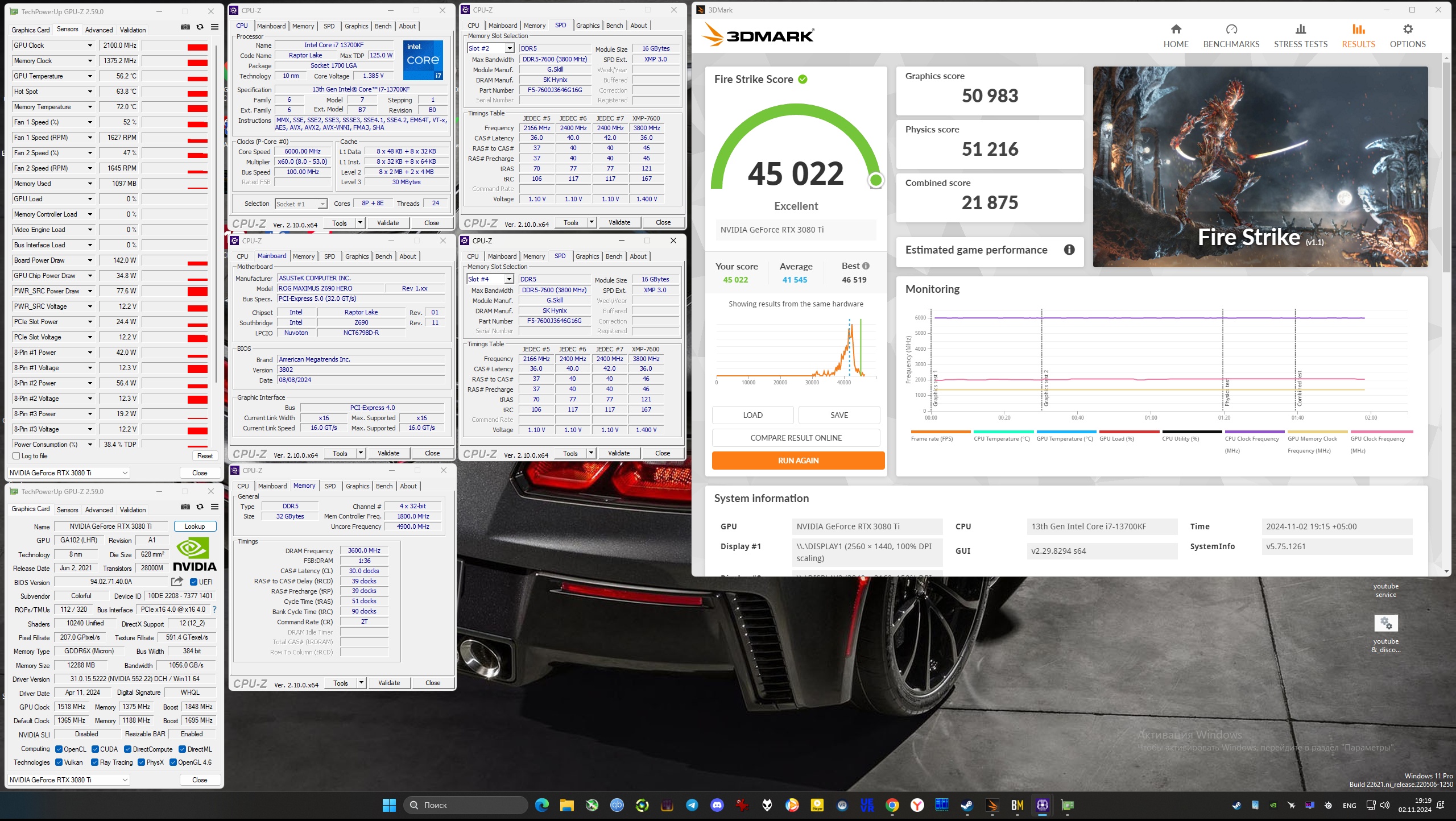Expand the Hot Spot sensor dropdown arrow

coord(90,92)
